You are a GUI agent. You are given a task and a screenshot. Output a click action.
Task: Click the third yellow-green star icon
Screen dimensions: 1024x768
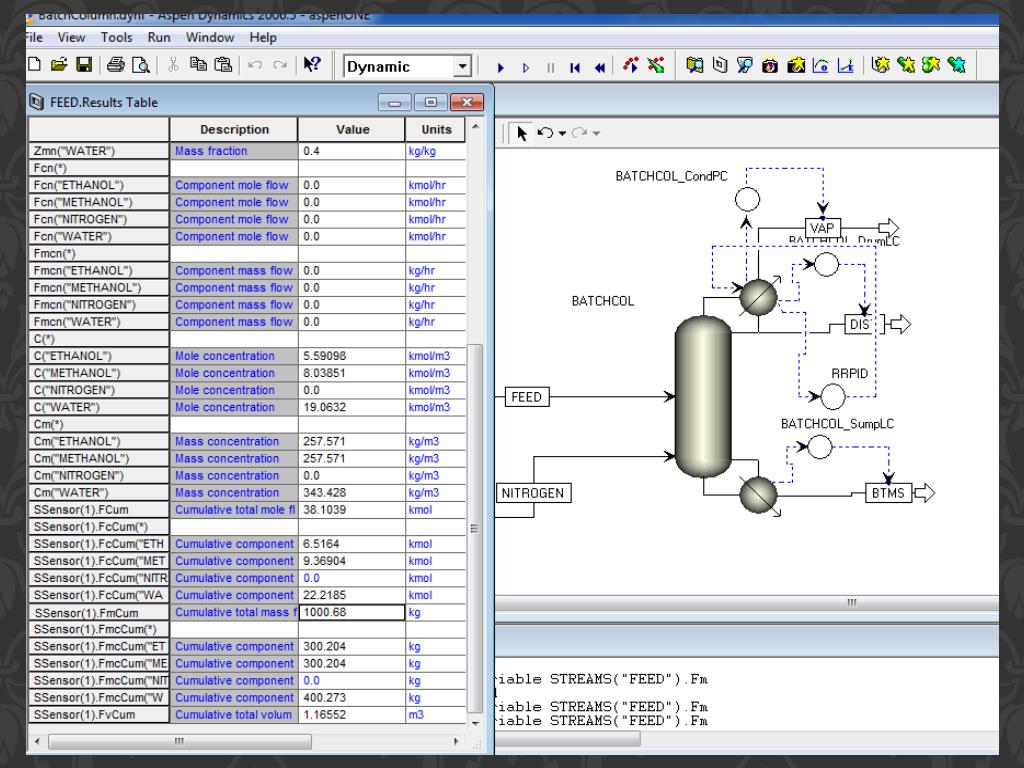(931, 64)
